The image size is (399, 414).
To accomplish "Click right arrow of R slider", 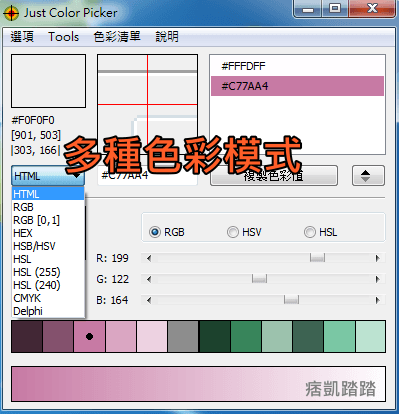I will 377,258.
